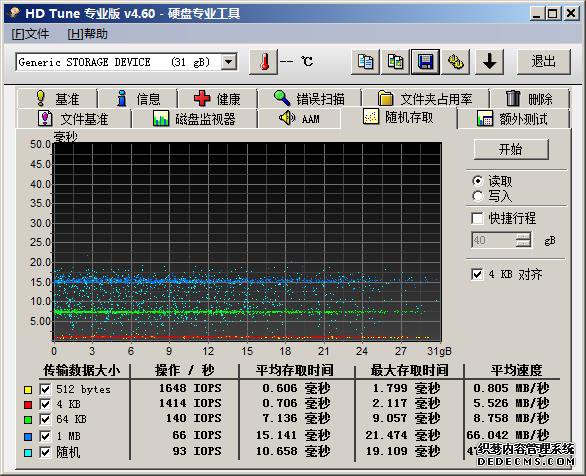The image size is (586, 476).
Task: Click blue swatch for 1 MB
Action: click(x=28, y=436)
